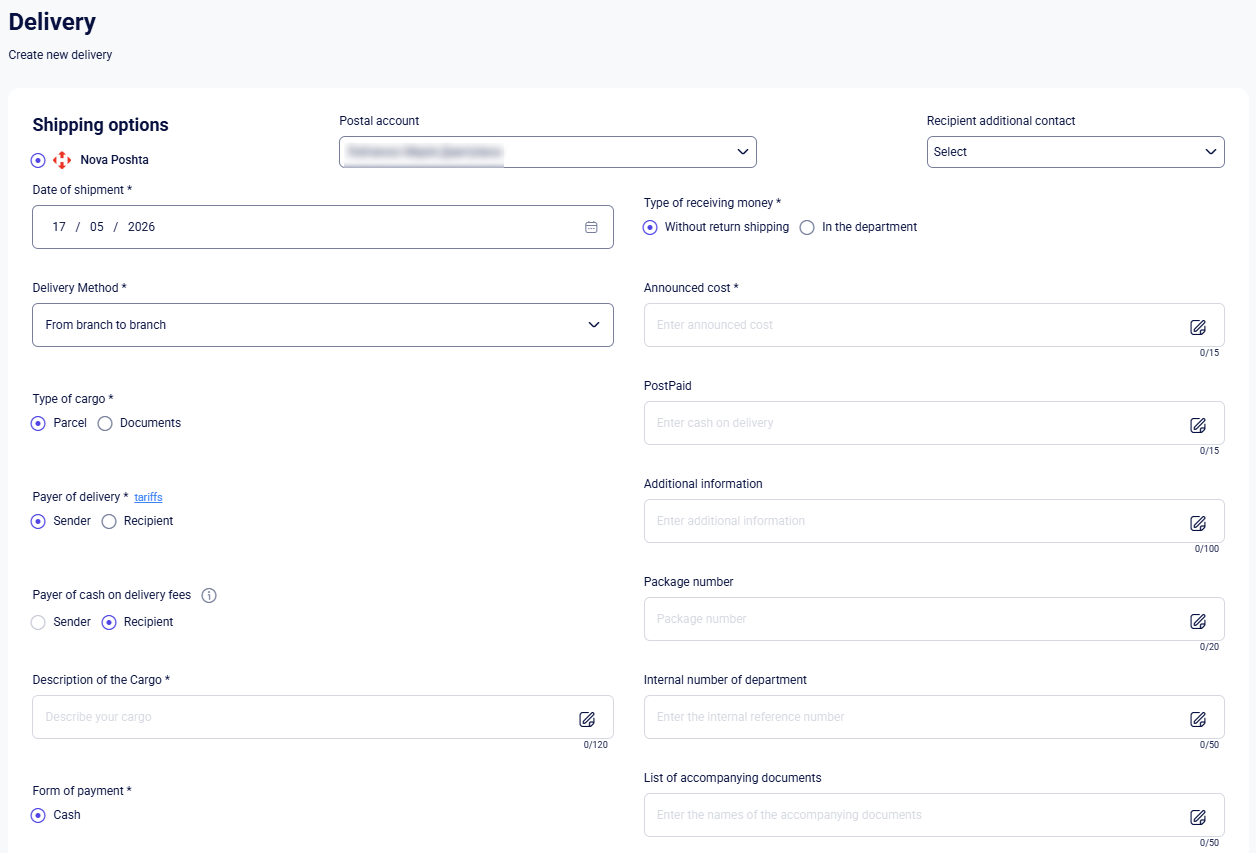
Task: Click the Type of receiving money label
Action: click(712, 203)
